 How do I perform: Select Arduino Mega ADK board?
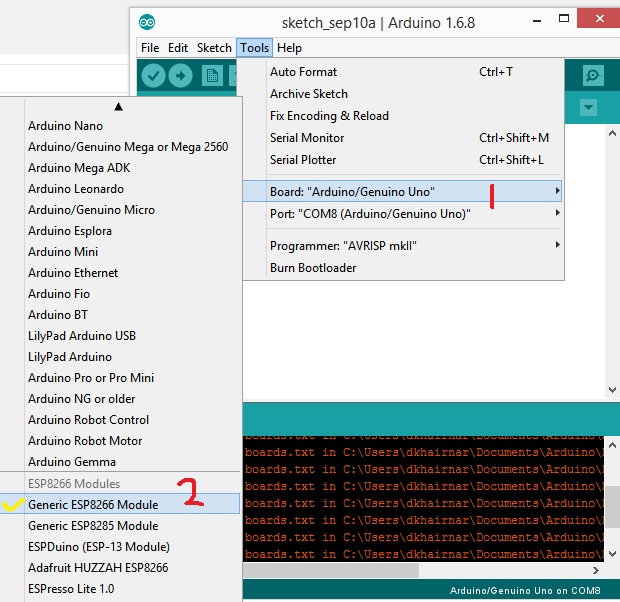pyautogui.click(x=120, y=168)
